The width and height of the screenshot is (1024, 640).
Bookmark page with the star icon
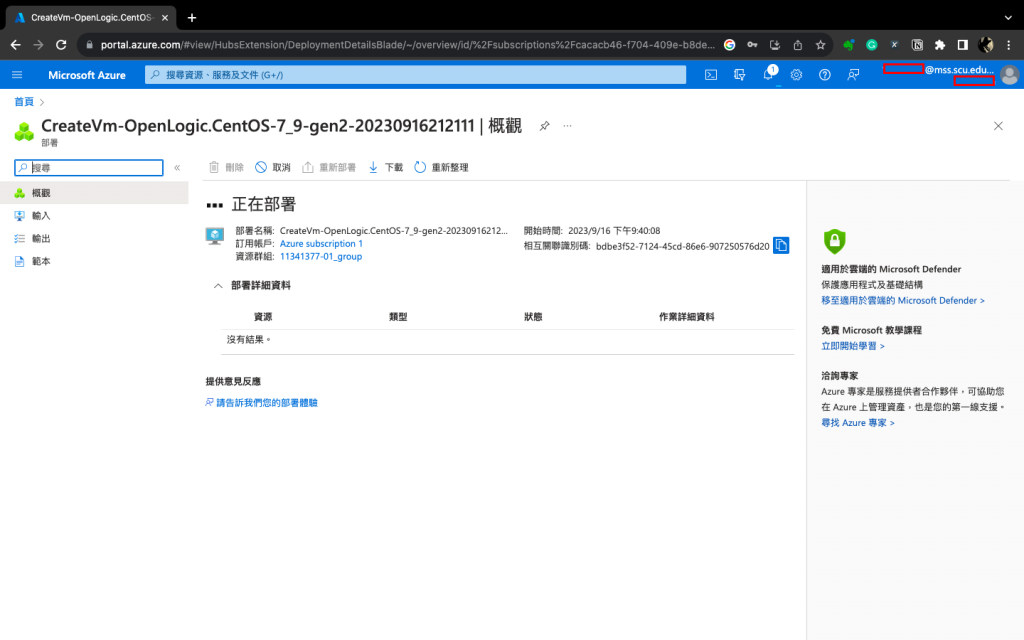point(820,45)
